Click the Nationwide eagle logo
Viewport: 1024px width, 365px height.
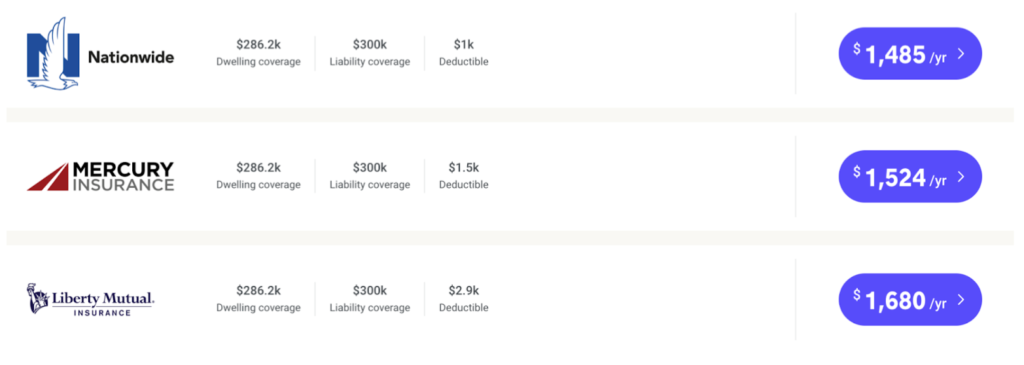(x=53, y=52)
